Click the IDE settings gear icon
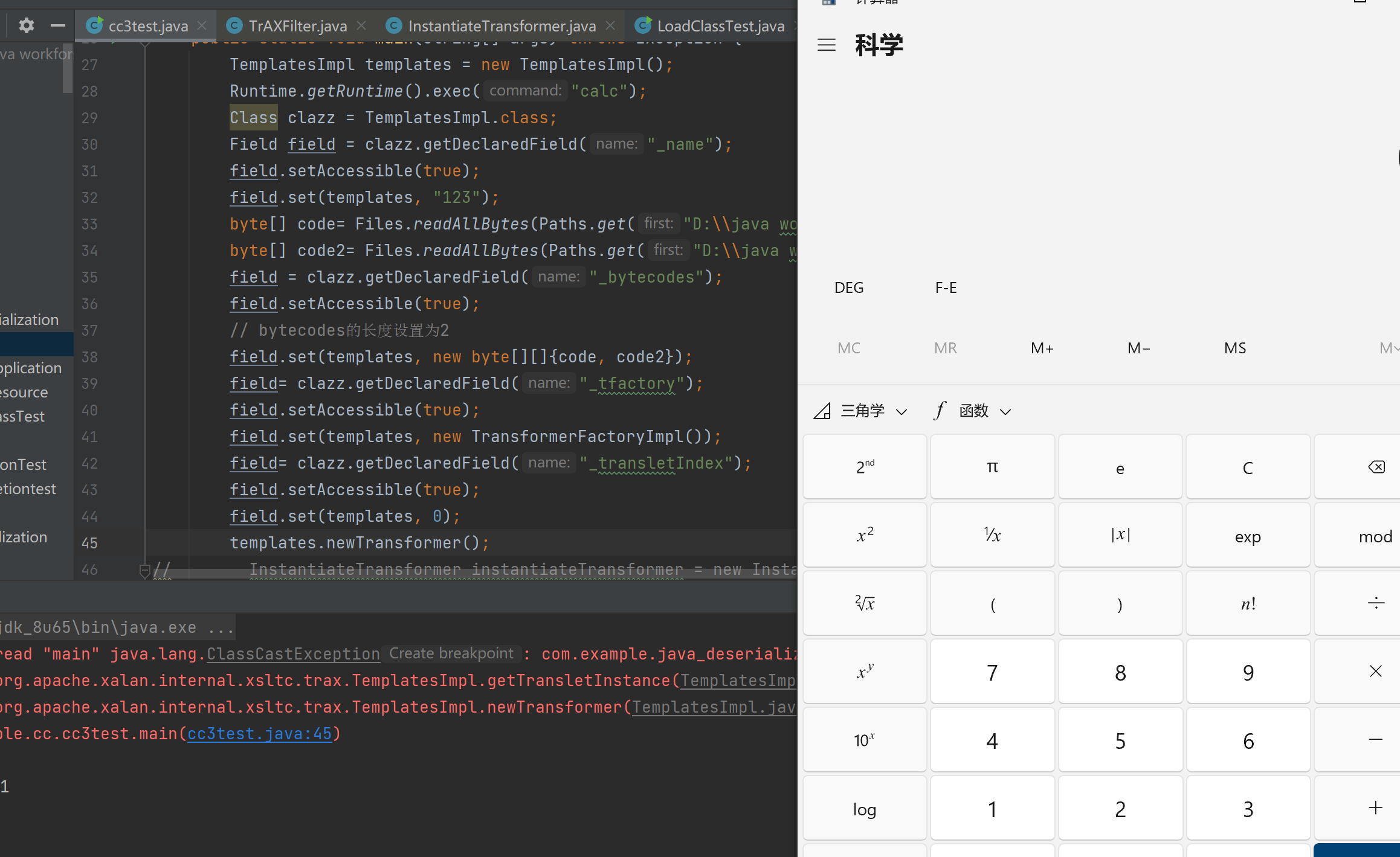This screenshot has width=1400, height=857. (26, 25)
